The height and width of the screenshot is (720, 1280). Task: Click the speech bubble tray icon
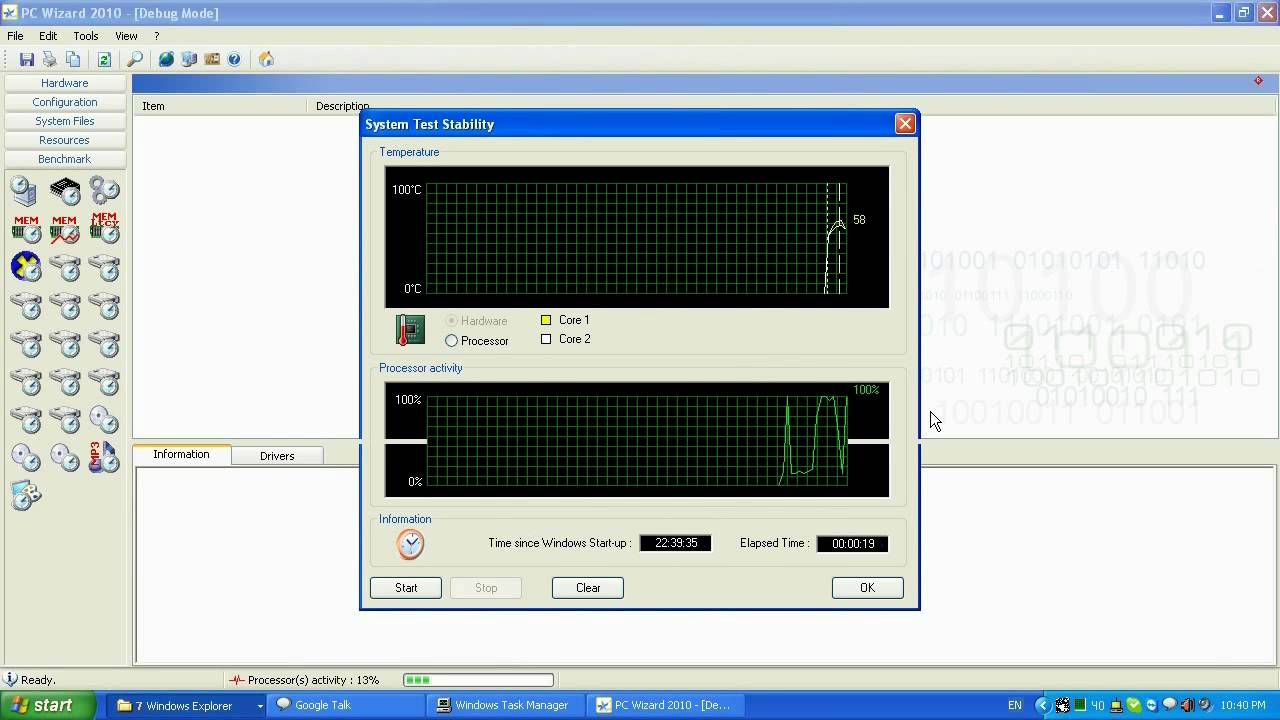coord(1168,705)
